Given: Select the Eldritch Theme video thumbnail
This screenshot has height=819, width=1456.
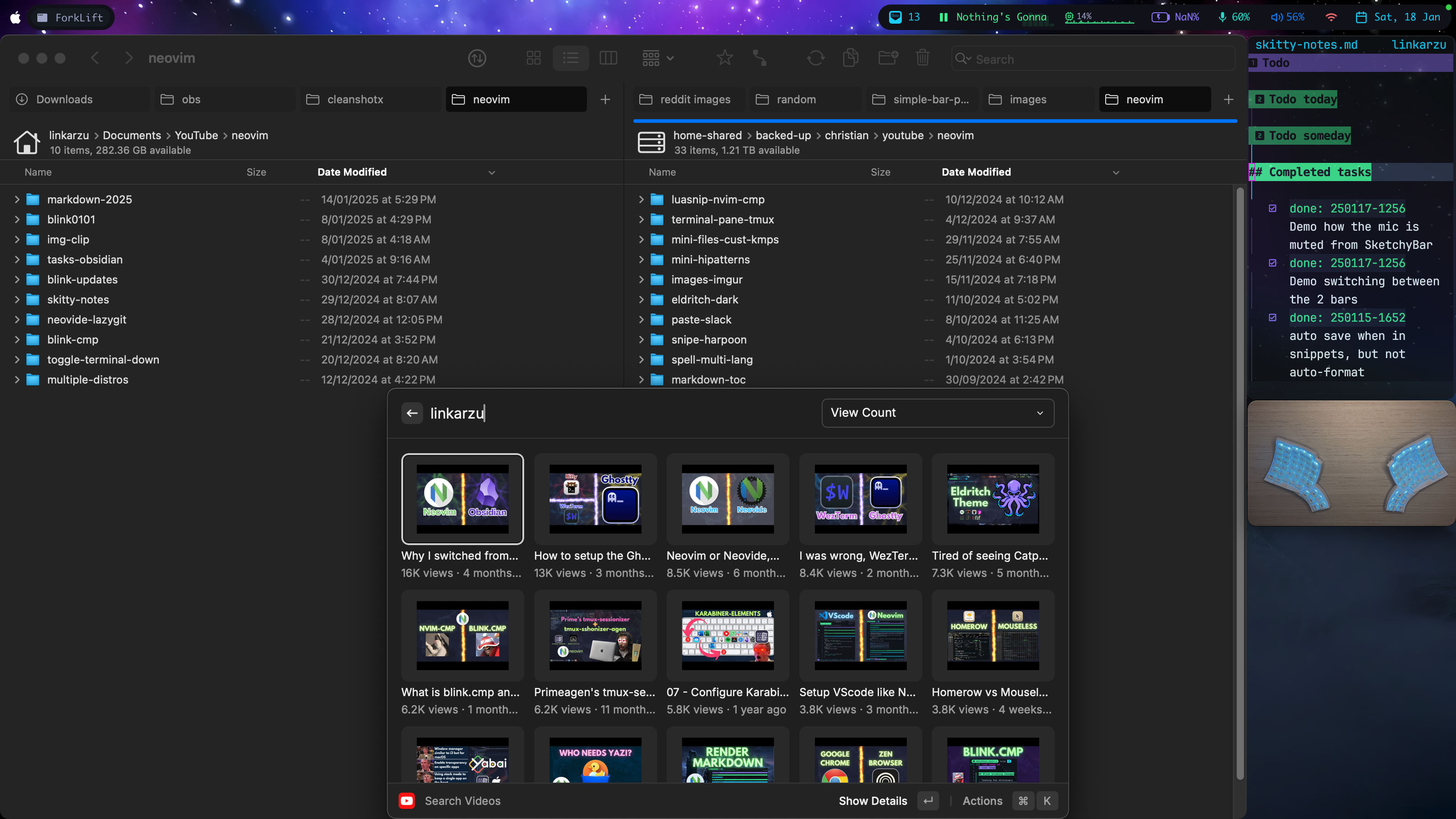Looking at the screenshot, I should click(993, 499).
